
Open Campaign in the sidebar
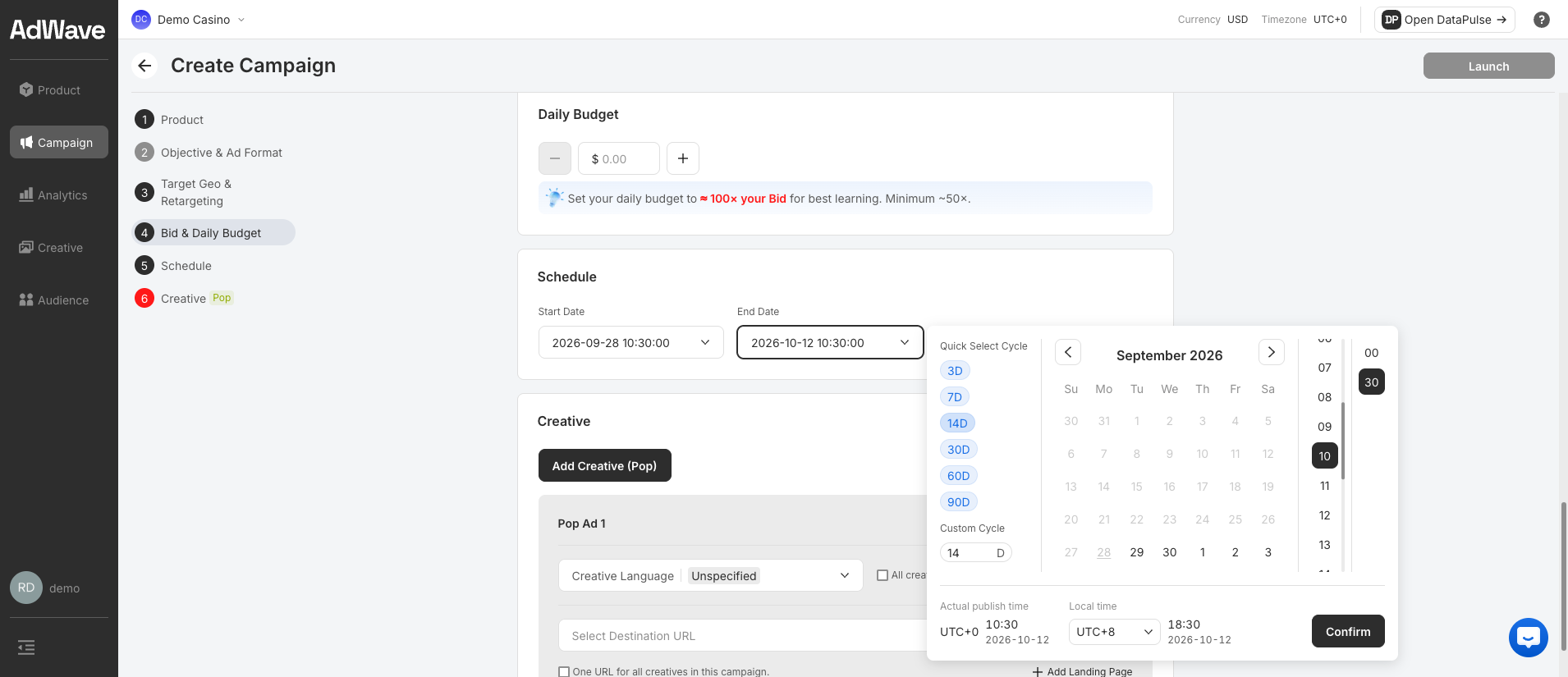tap(59, 143)
